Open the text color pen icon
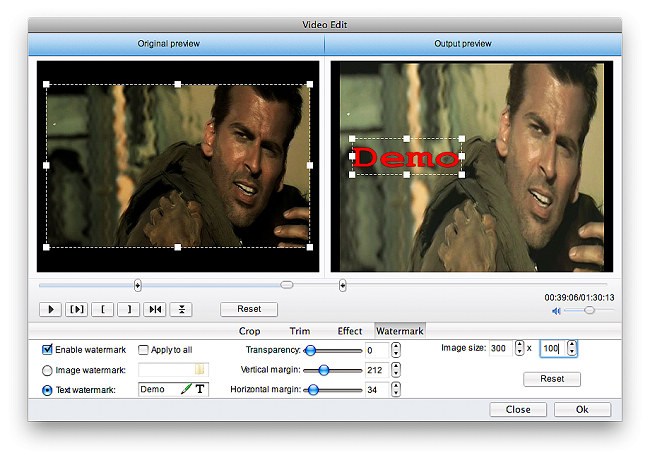This screenshot has height=460, width=650. (x=186, y=389)
